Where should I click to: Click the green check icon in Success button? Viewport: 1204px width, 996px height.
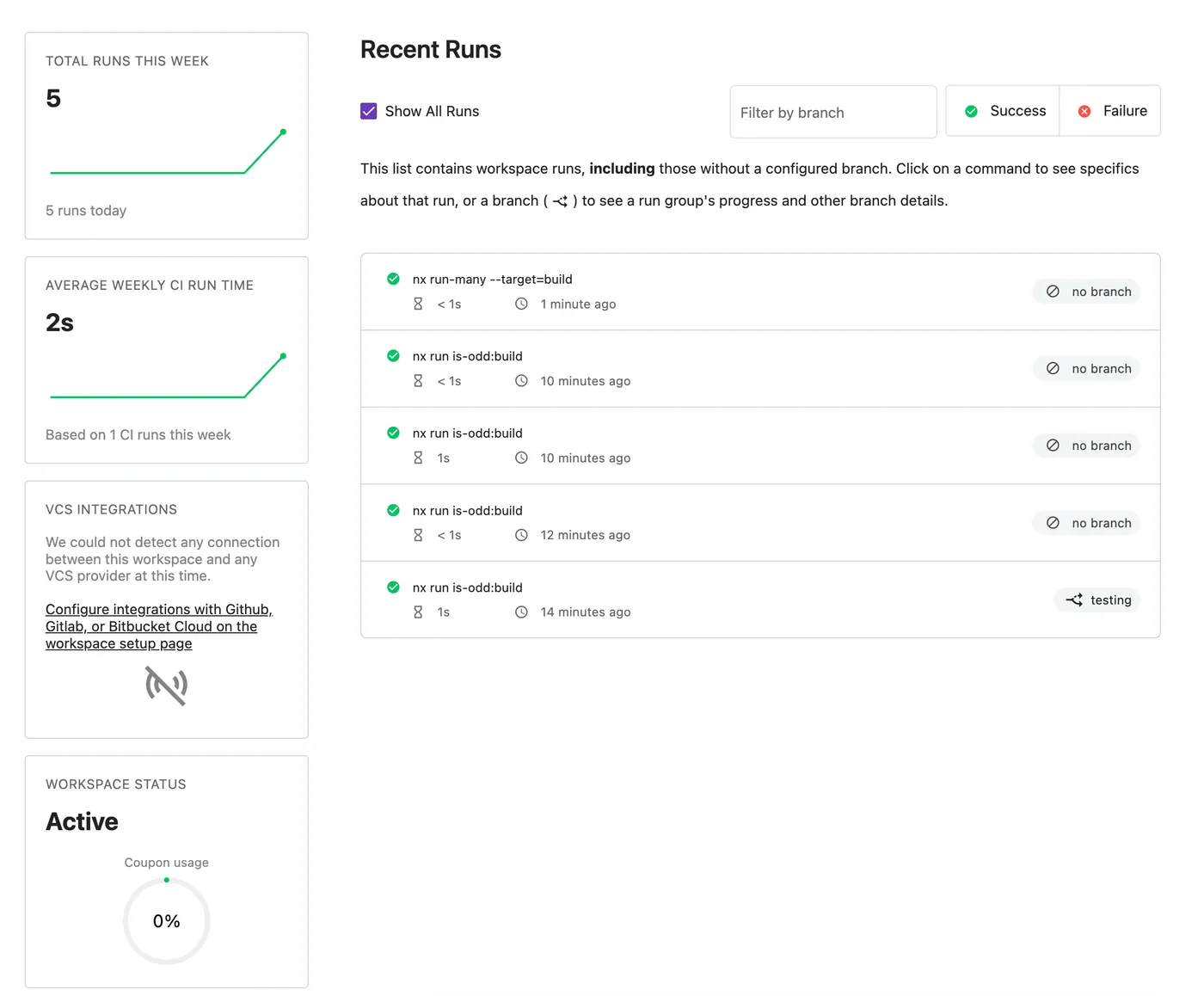click(x=971, y=111)
